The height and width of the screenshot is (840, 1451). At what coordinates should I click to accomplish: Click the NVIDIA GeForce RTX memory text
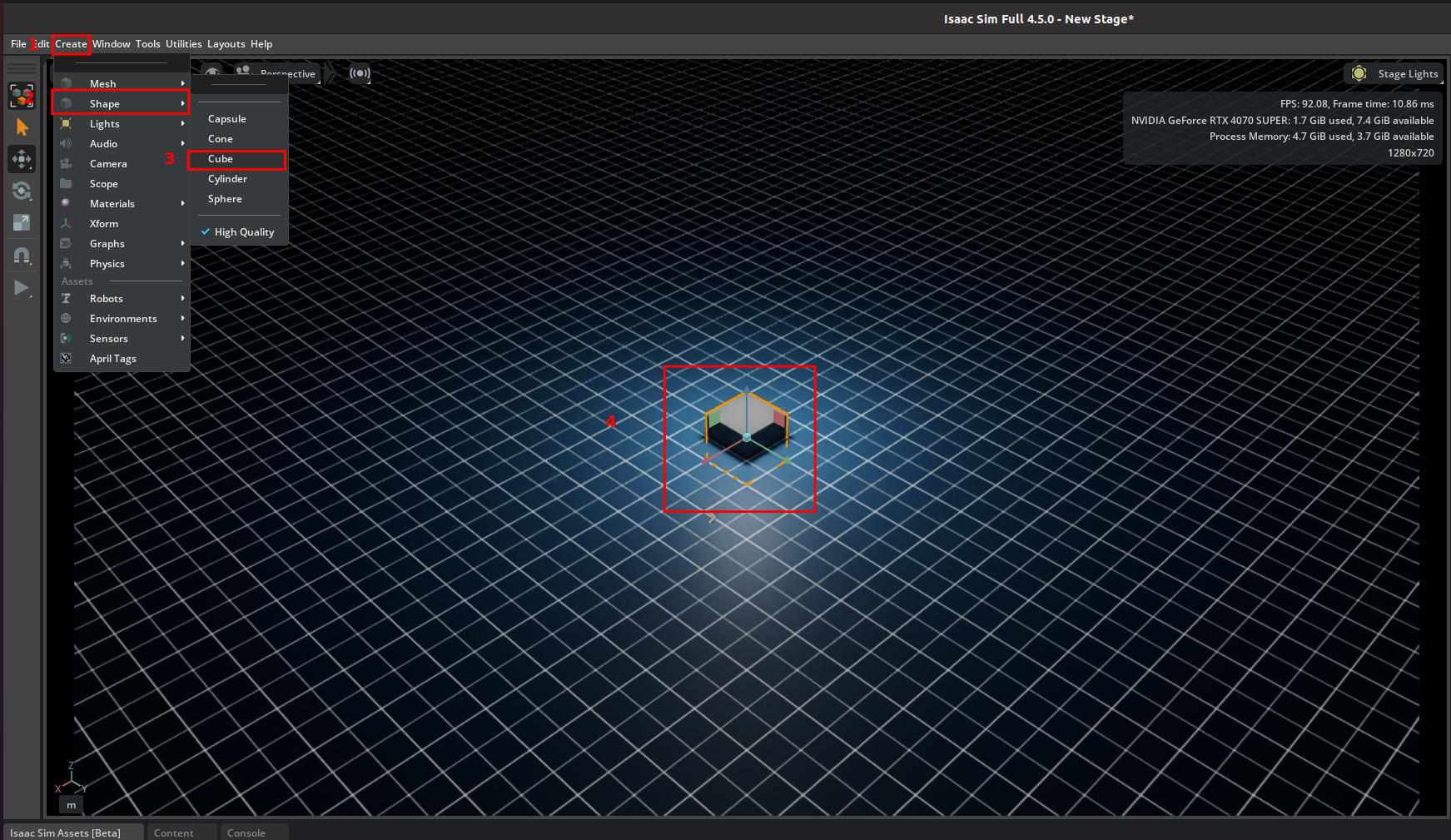(1282, 121)
